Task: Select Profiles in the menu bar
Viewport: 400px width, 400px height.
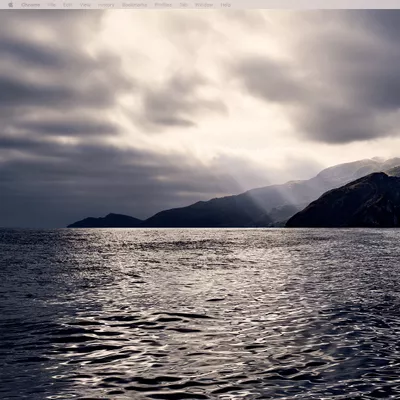Action: (163, 5)
